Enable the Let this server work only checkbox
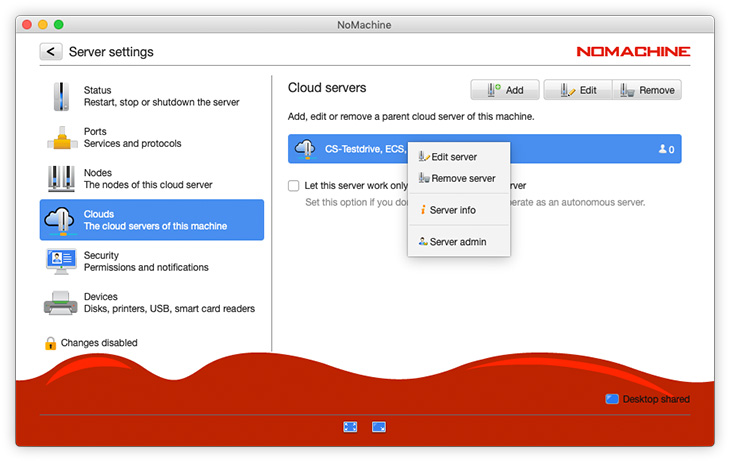Screen dimensions: 730x461 294,185
